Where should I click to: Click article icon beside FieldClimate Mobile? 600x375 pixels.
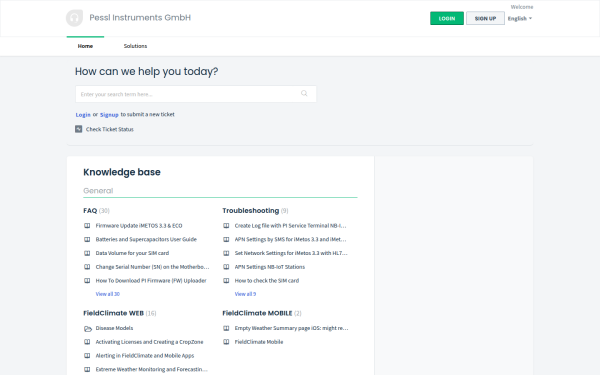(x=226, y=342)
